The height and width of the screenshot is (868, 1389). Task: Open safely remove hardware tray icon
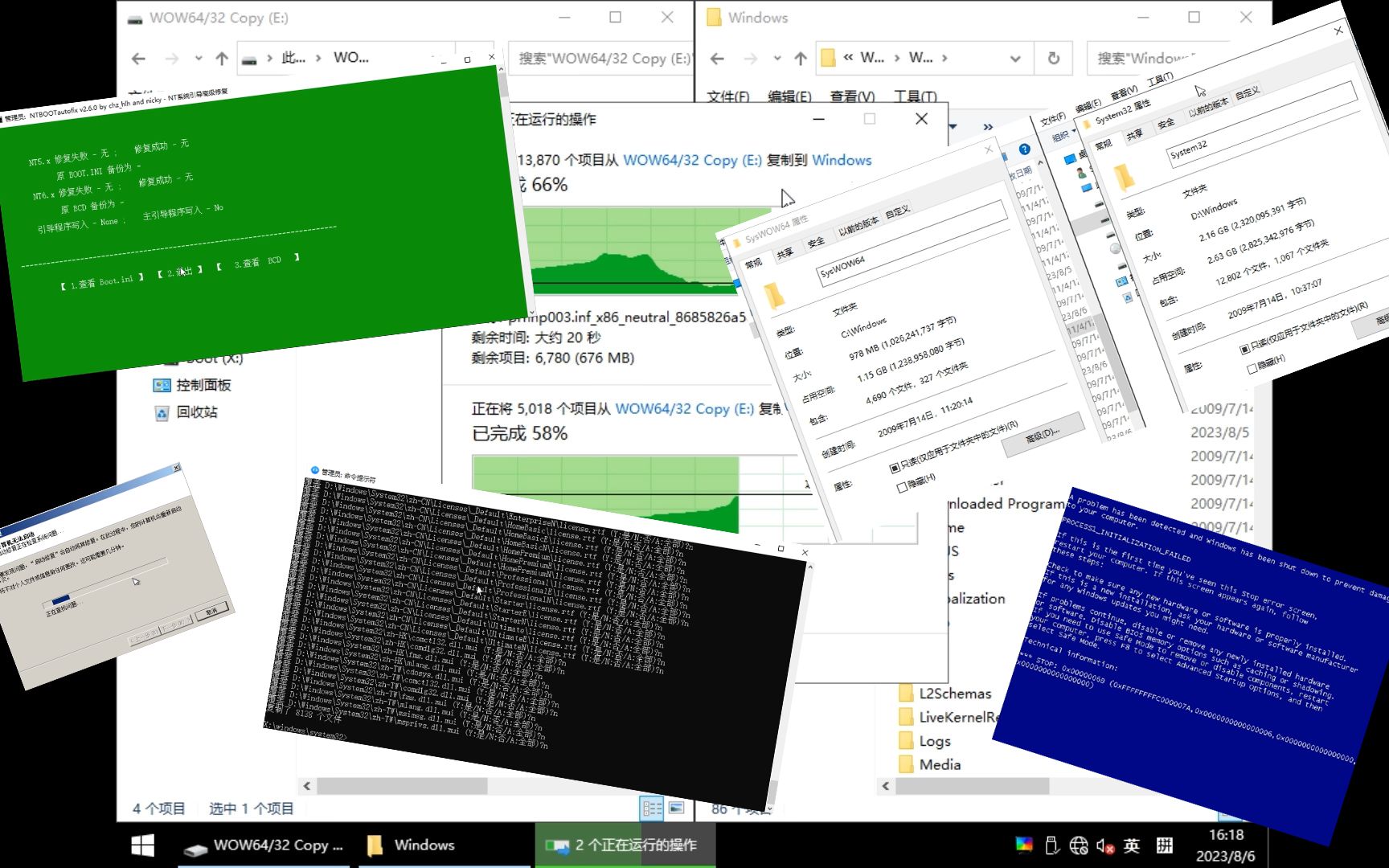tap(1051, 845)
